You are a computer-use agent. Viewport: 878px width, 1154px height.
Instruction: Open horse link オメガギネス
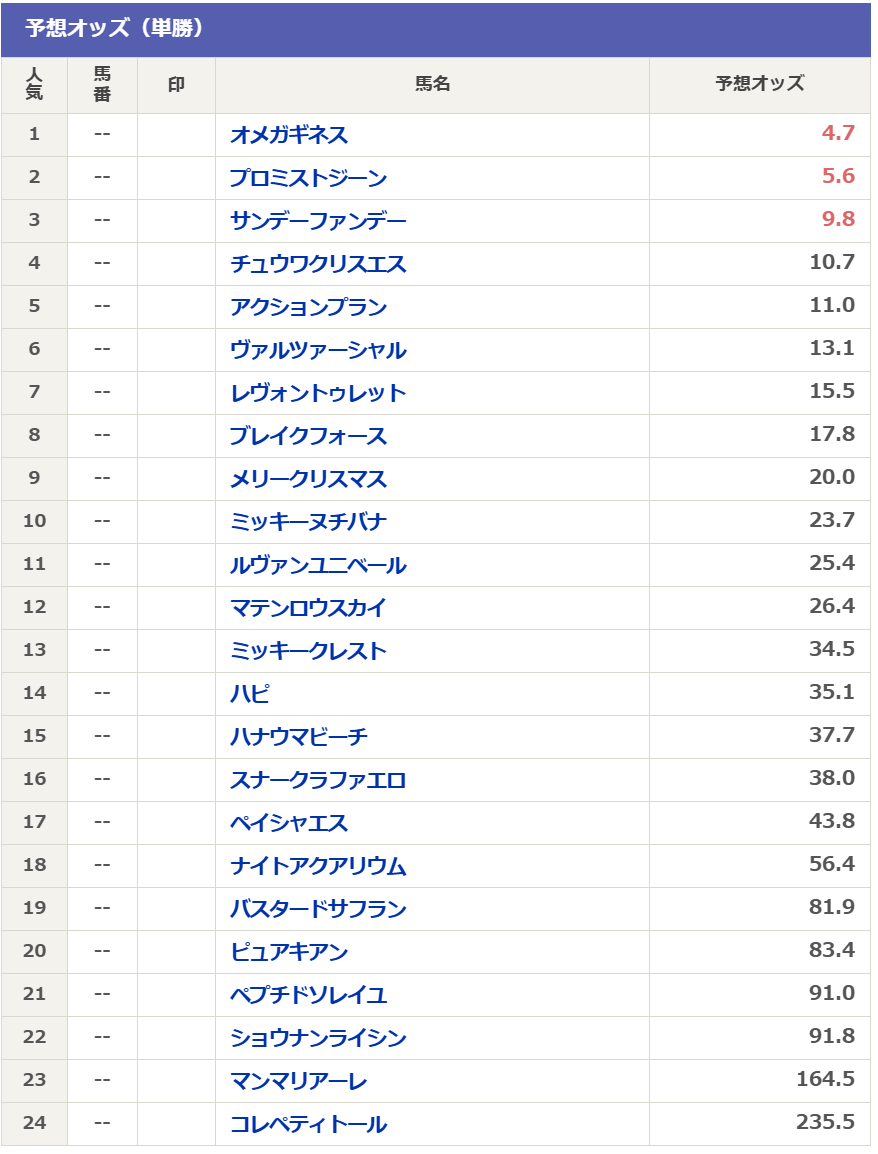click(x=289, y=135)
